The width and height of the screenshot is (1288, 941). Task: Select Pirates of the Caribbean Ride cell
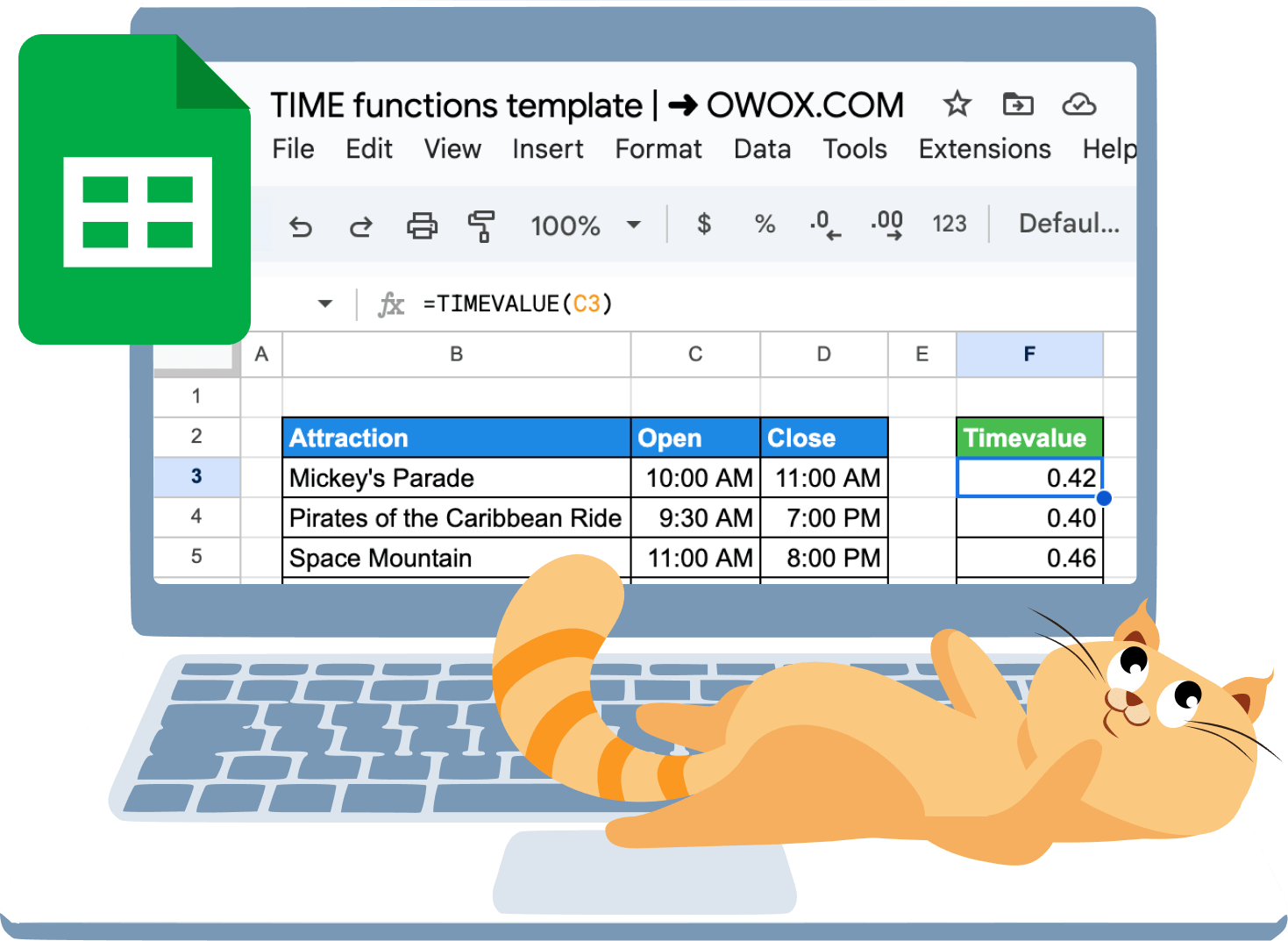(456, 517)
